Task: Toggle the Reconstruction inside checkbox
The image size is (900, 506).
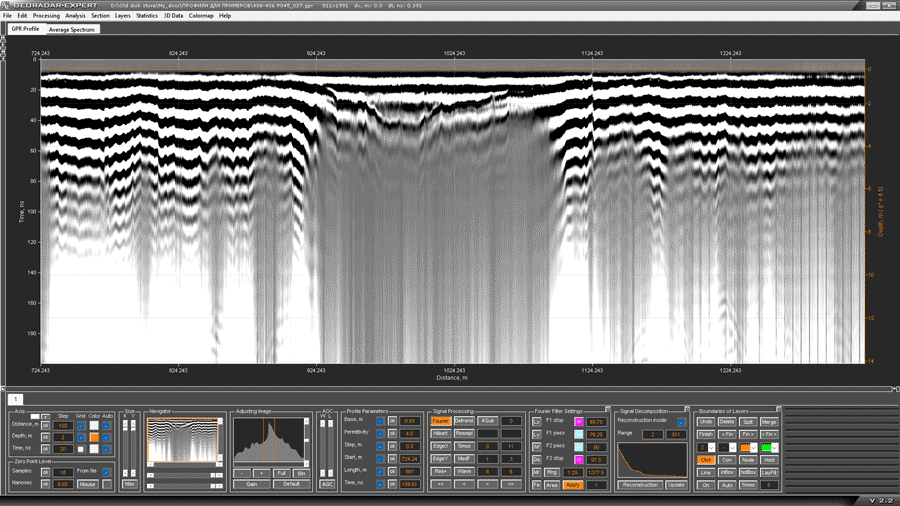Action: click(681, 423)
